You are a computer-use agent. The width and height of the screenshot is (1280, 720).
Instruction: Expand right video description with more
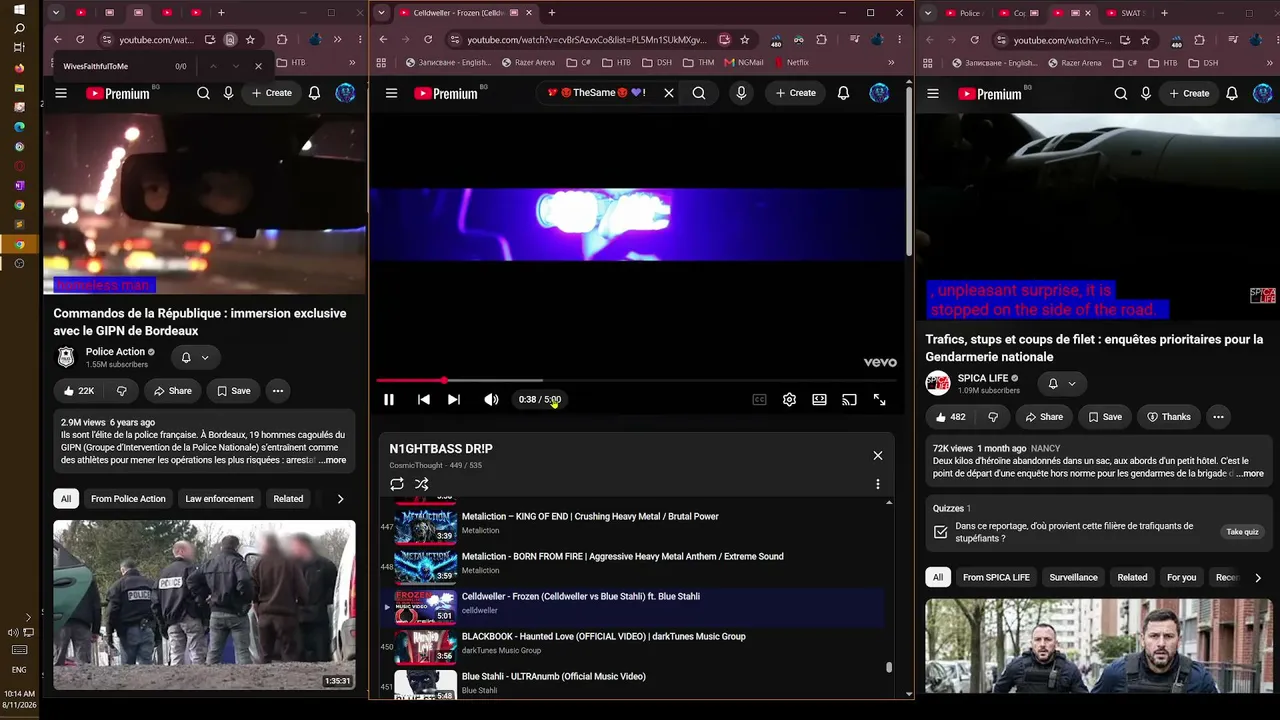point(1250,474)
